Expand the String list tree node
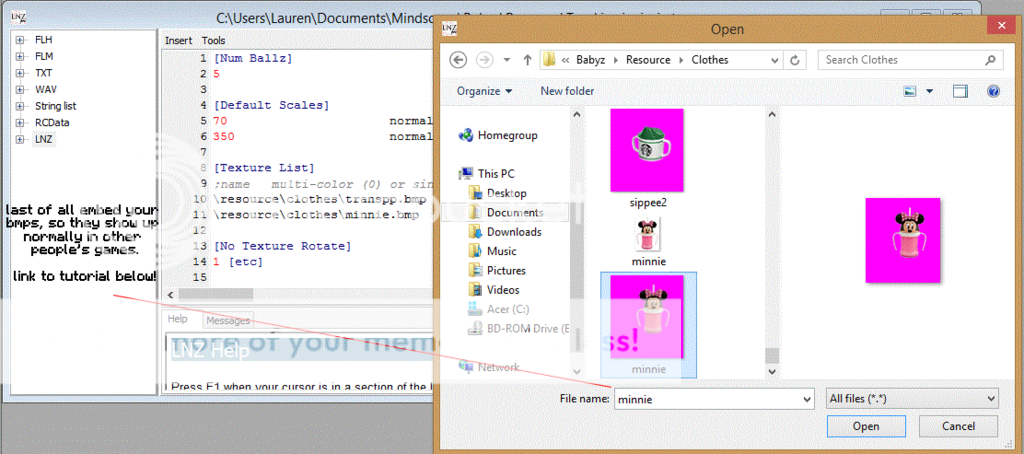Viewport: 1024px width, 454px height. (20, 106)
